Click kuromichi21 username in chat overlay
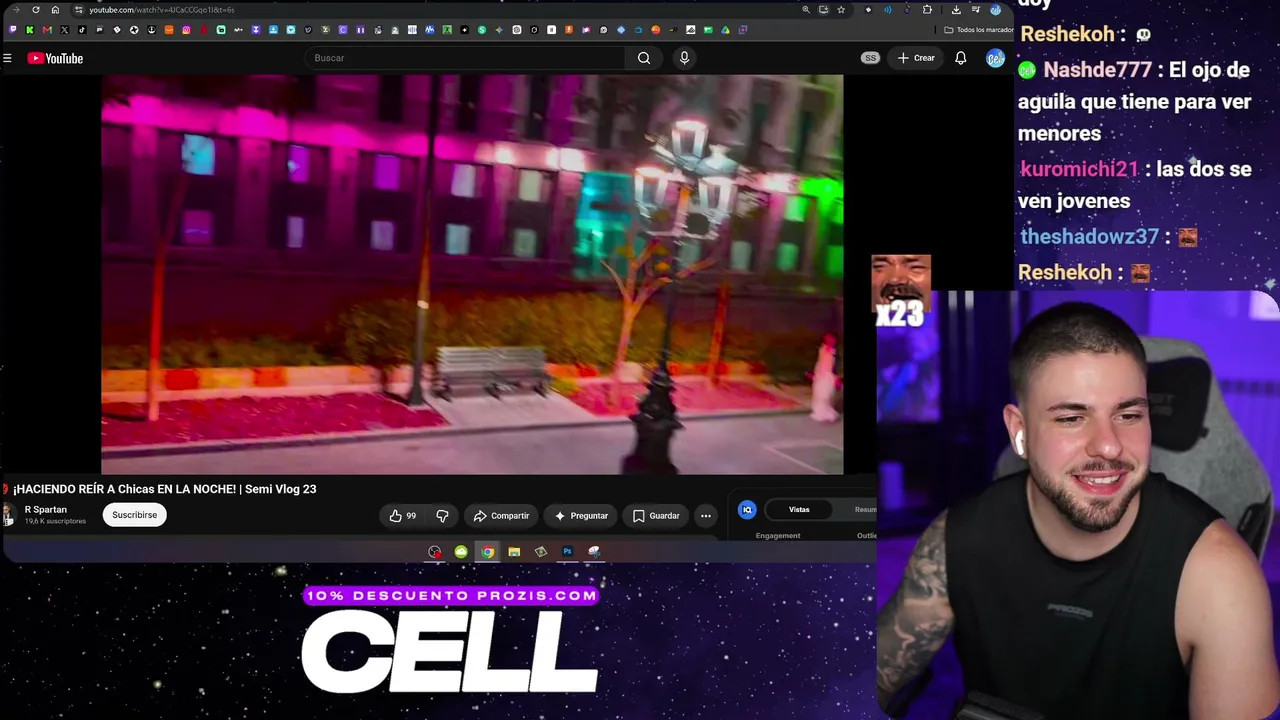 click(1079, 169)
